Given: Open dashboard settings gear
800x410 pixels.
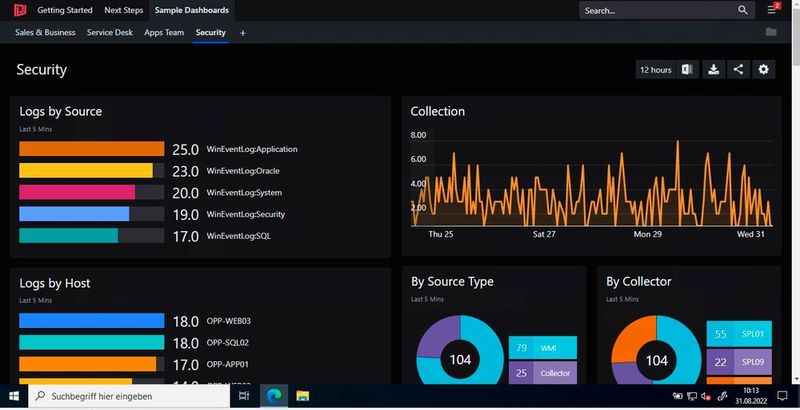Looking at the screenshot, I should tap(765, 69).
